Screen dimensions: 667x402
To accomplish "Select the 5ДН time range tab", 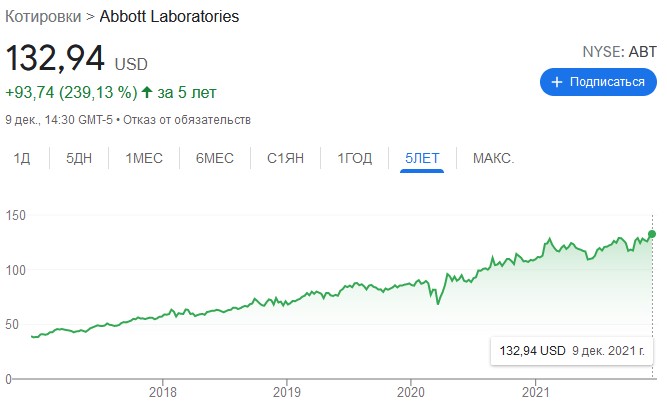I will [x=79, y=158].
